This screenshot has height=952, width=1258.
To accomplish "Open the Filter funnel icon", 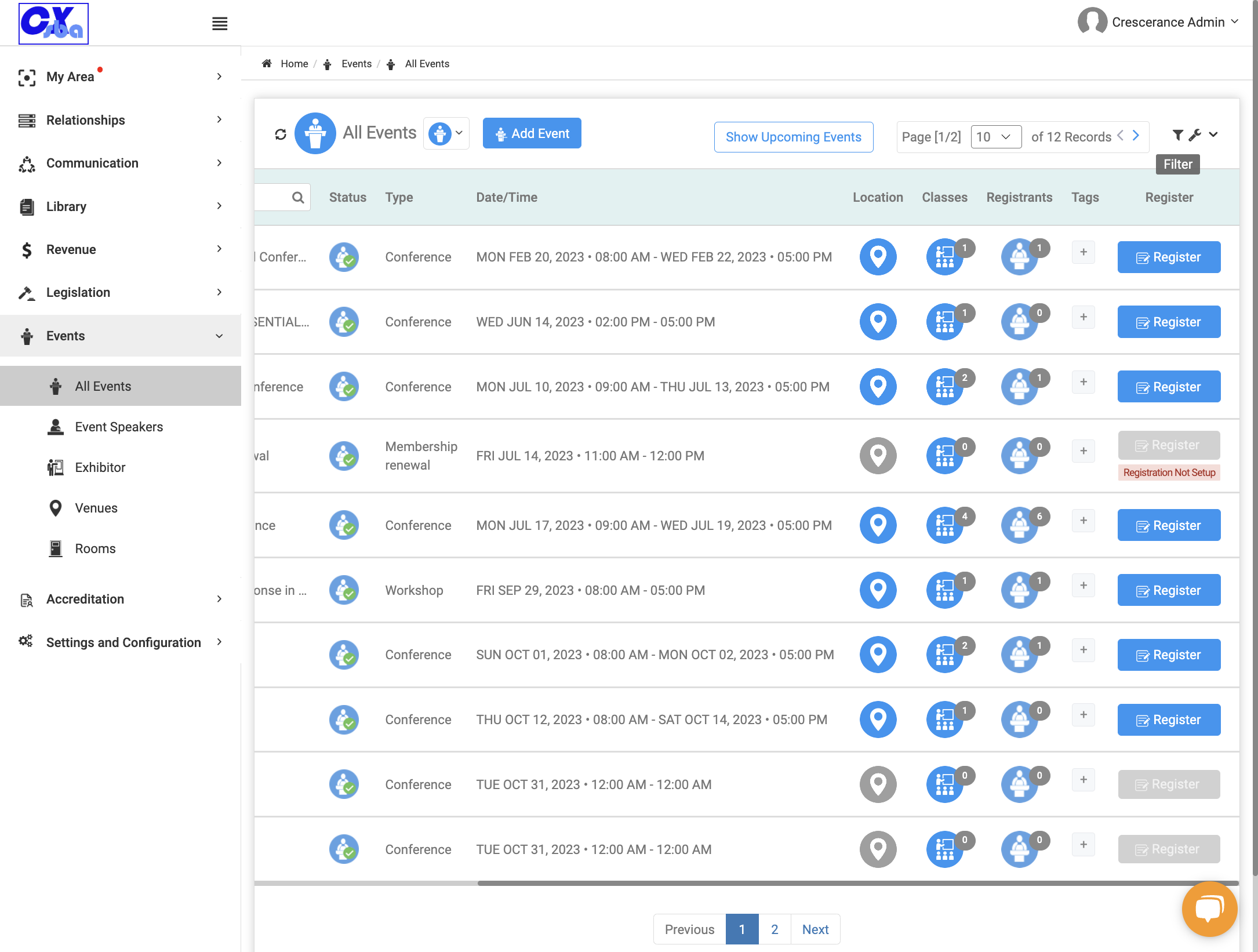I will pos(1177,135).
